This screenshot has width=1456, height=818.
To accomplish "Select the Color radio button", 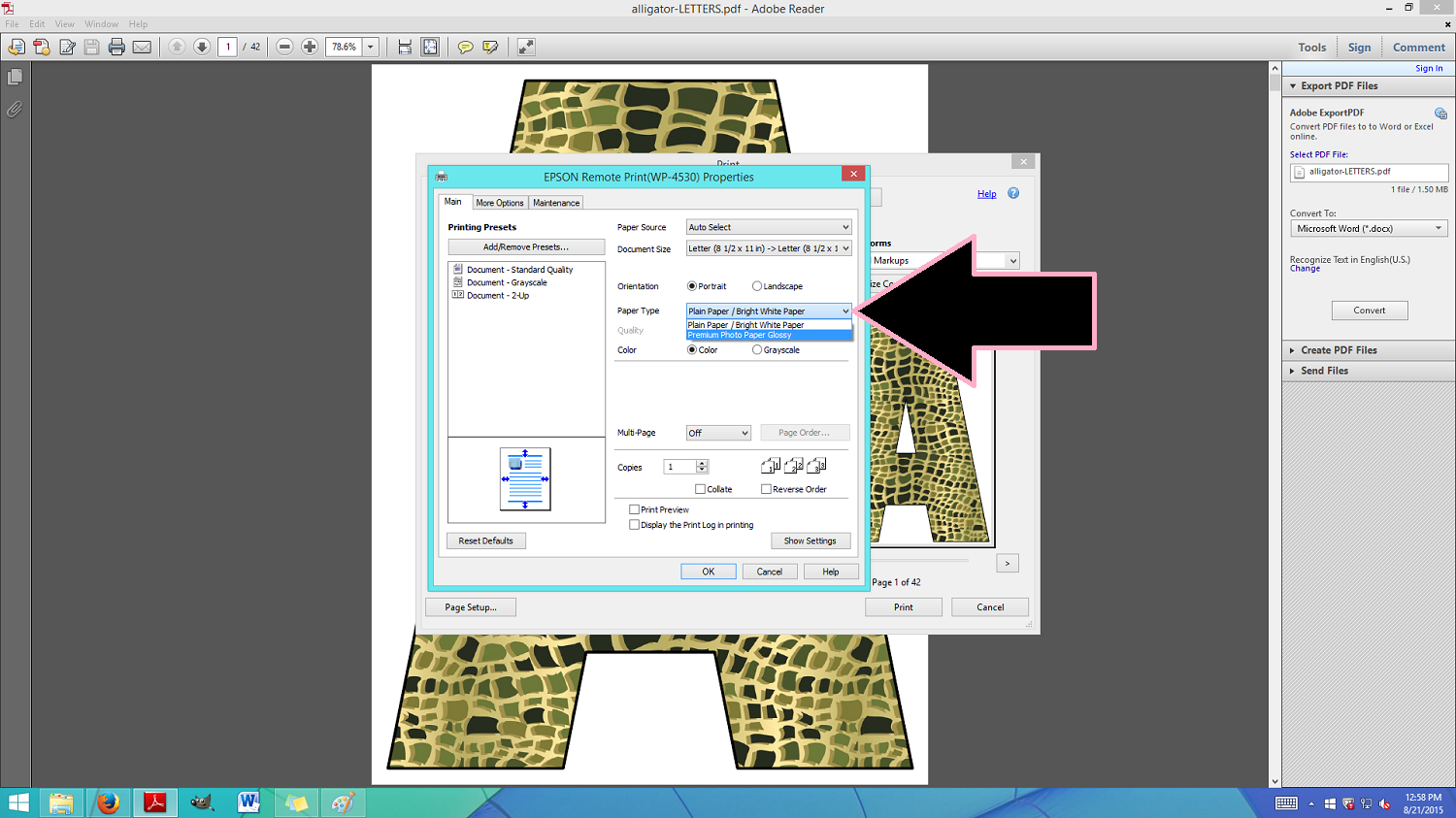I will click(692, 350).
